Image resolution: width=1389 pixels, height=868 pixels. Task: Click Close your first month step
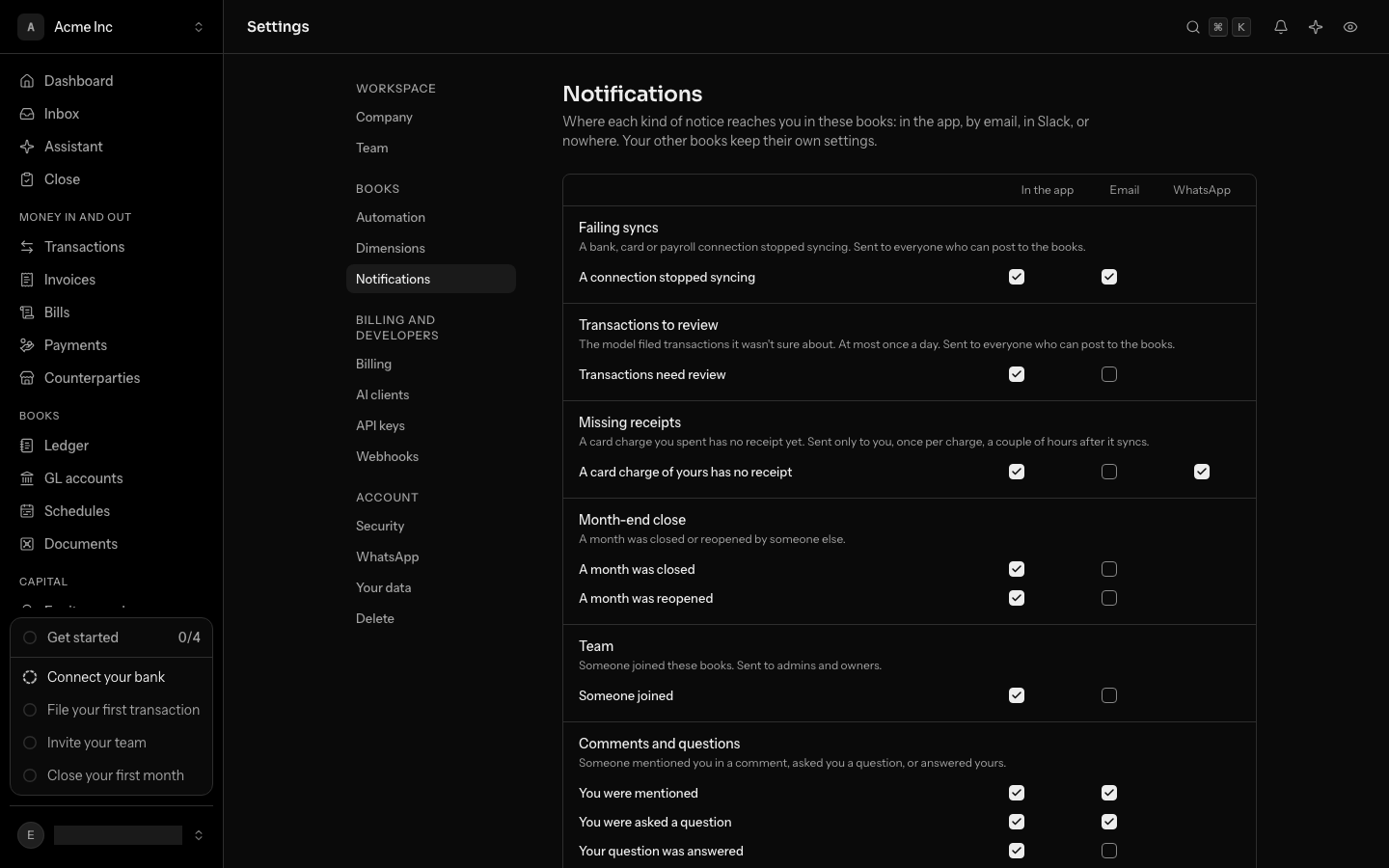click(111, 775)
